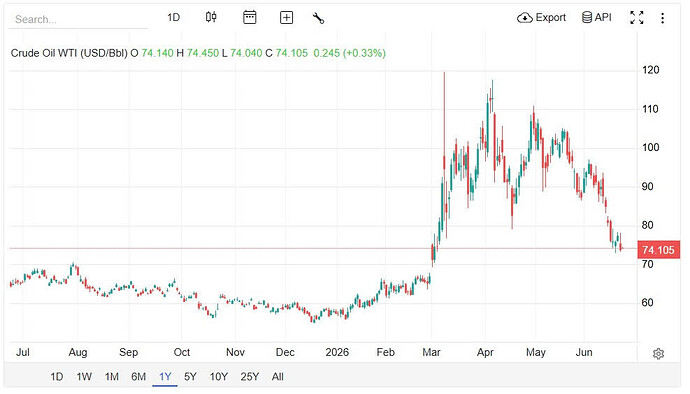Viewport: 690px width, 394px height.
Task: Select the 1D range in bottom bar
Action: [56, 377]
